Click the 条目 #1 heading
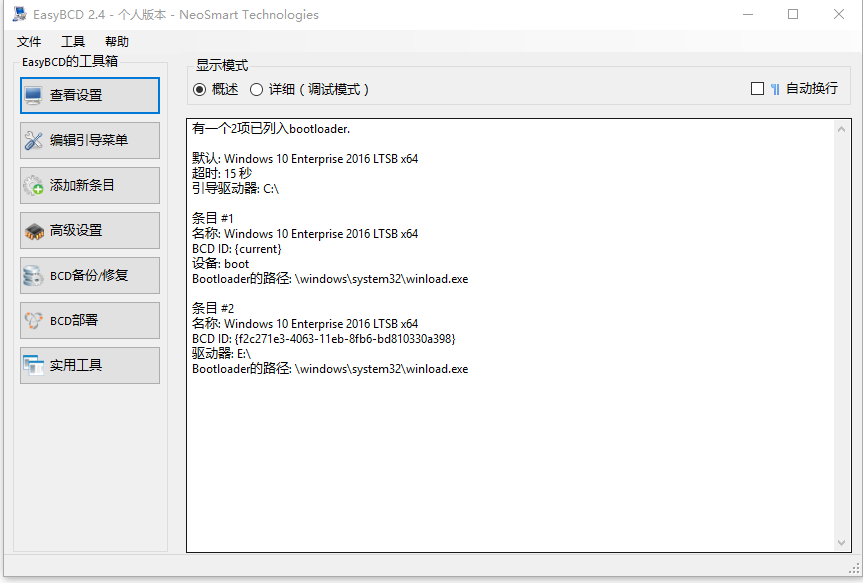The height and width of the screenshot is (583, 863). 212,219
